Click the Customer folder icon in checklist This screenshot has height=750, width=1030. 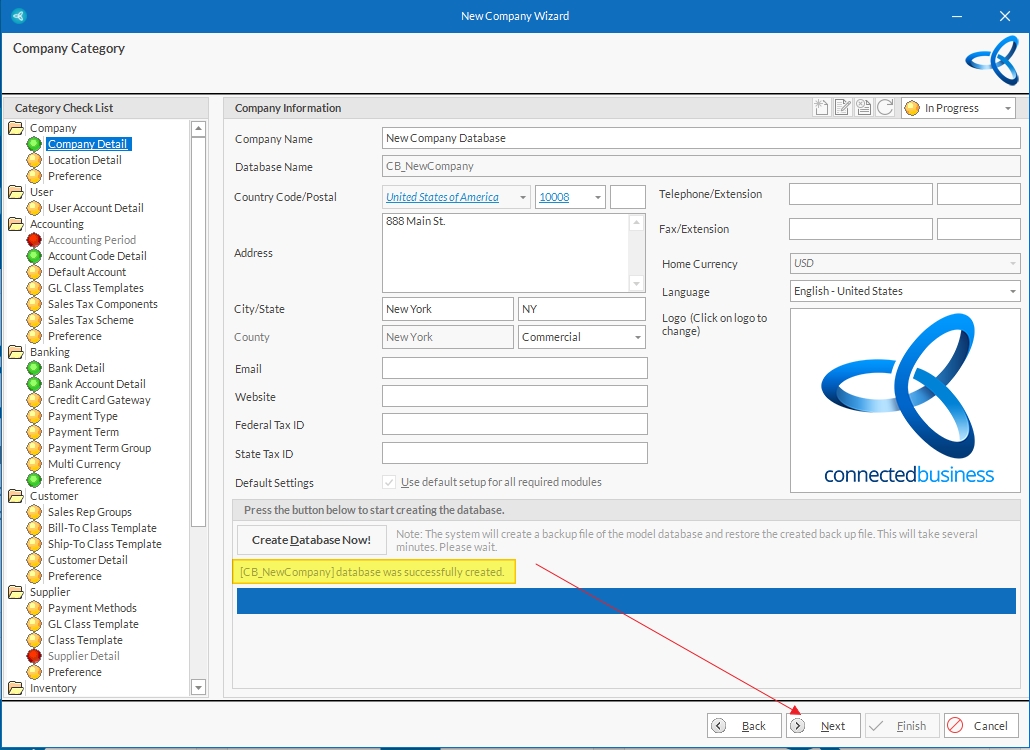(16, 496)
